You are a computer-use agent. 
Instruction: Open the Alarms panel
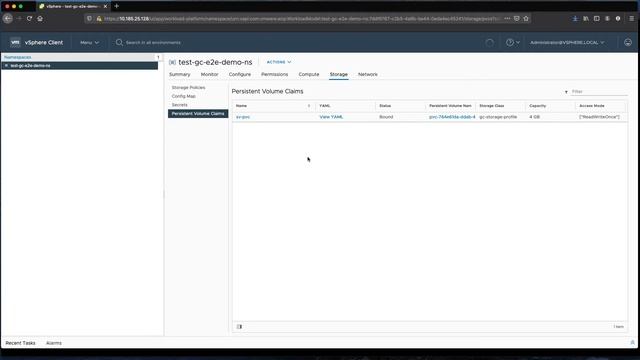(x=54, y=343)
